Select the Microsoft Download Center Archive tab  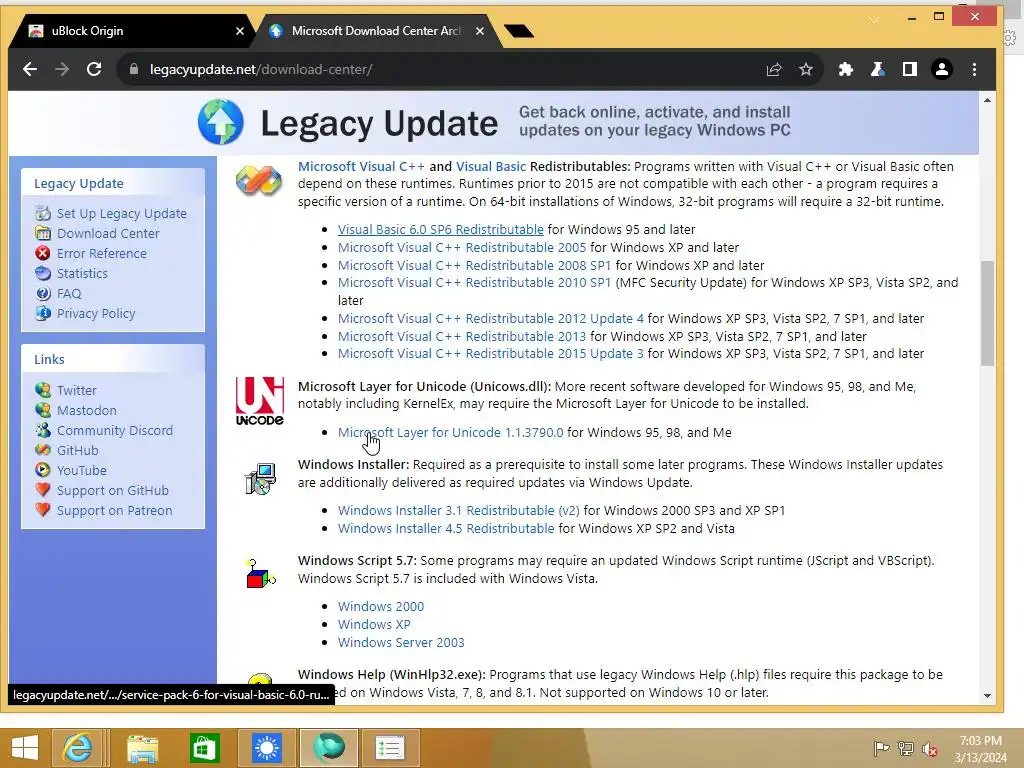(376, 31)
